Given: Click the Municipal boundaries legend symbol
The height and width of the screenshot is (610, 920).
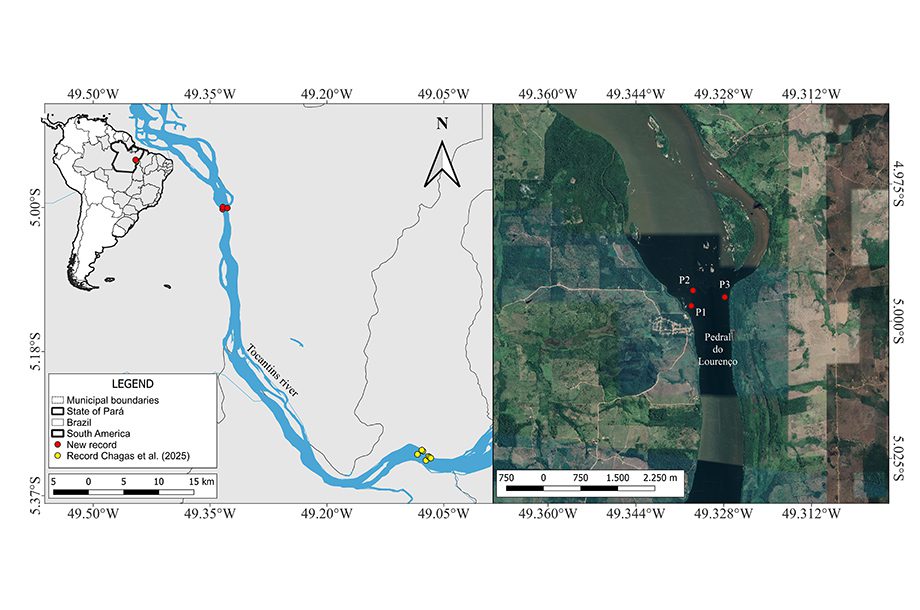Looking at the screenshot, I should click(x=58, y=401).
